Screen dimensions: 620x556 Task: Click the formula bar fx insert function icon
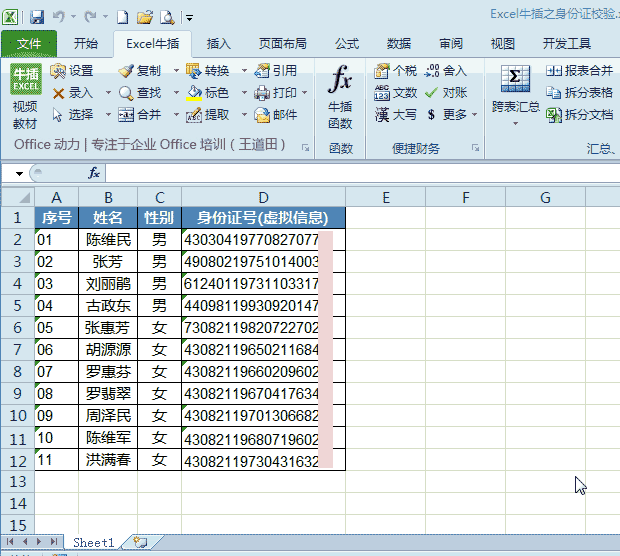point(94,173)
